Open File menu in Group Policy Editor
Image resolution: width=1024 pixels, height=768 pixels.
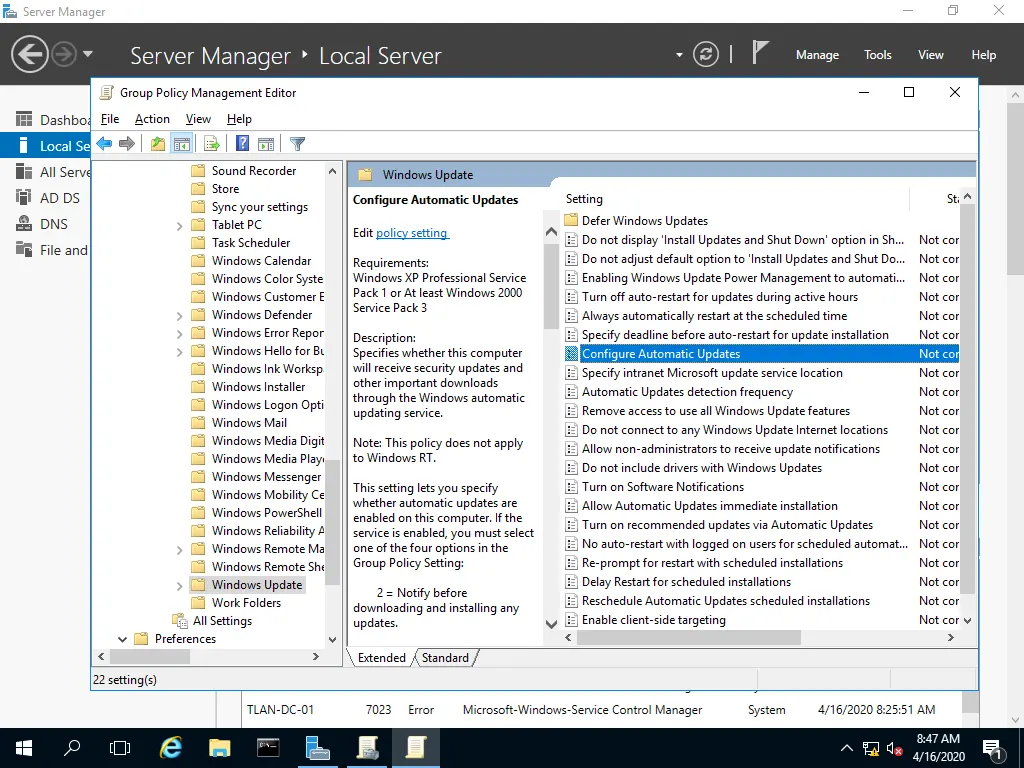(110, 119)
